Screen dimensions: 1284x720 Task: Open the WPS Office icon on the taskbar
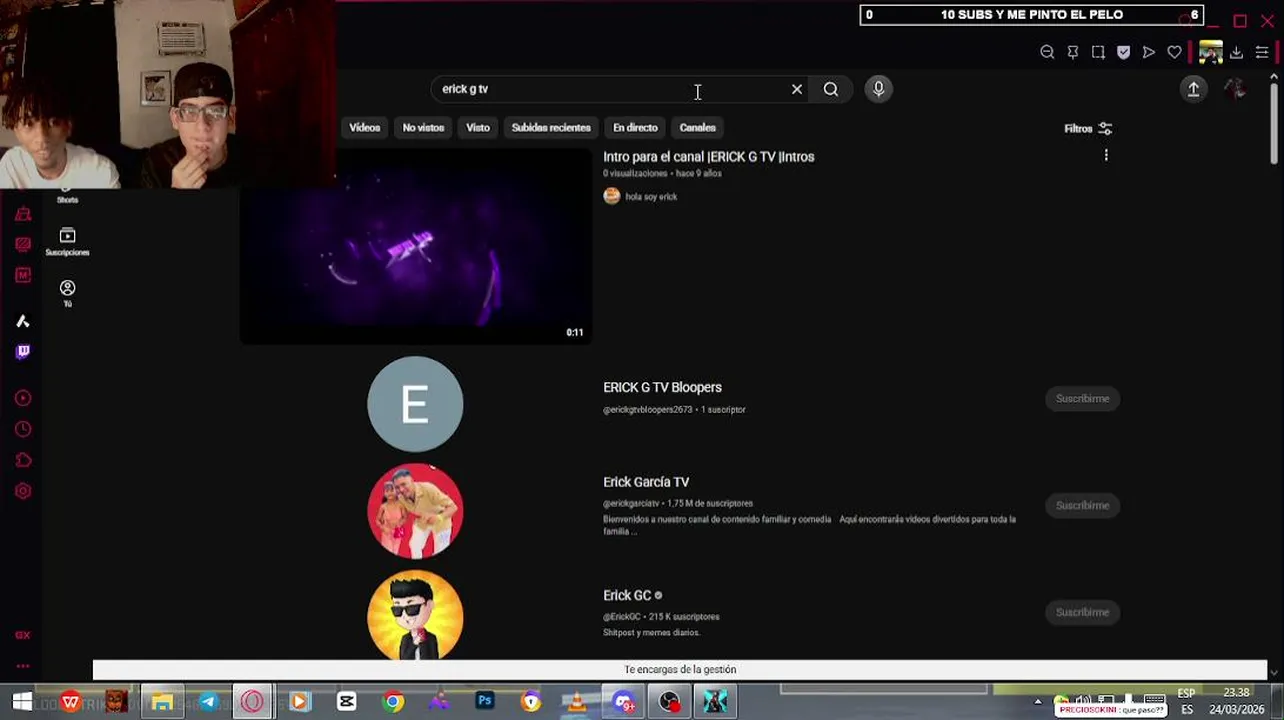click(x=70, y=702)
